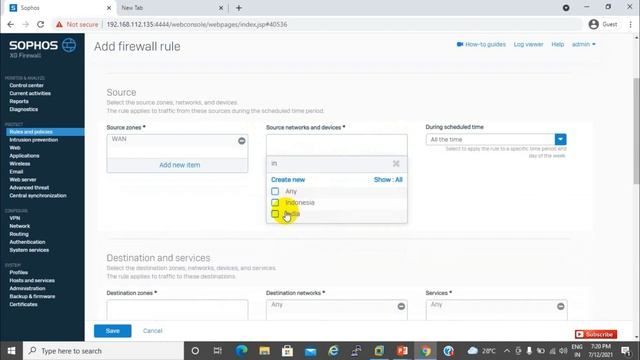Open Web protection section
The image size is (640, 360).
click(x=15, y=148)
